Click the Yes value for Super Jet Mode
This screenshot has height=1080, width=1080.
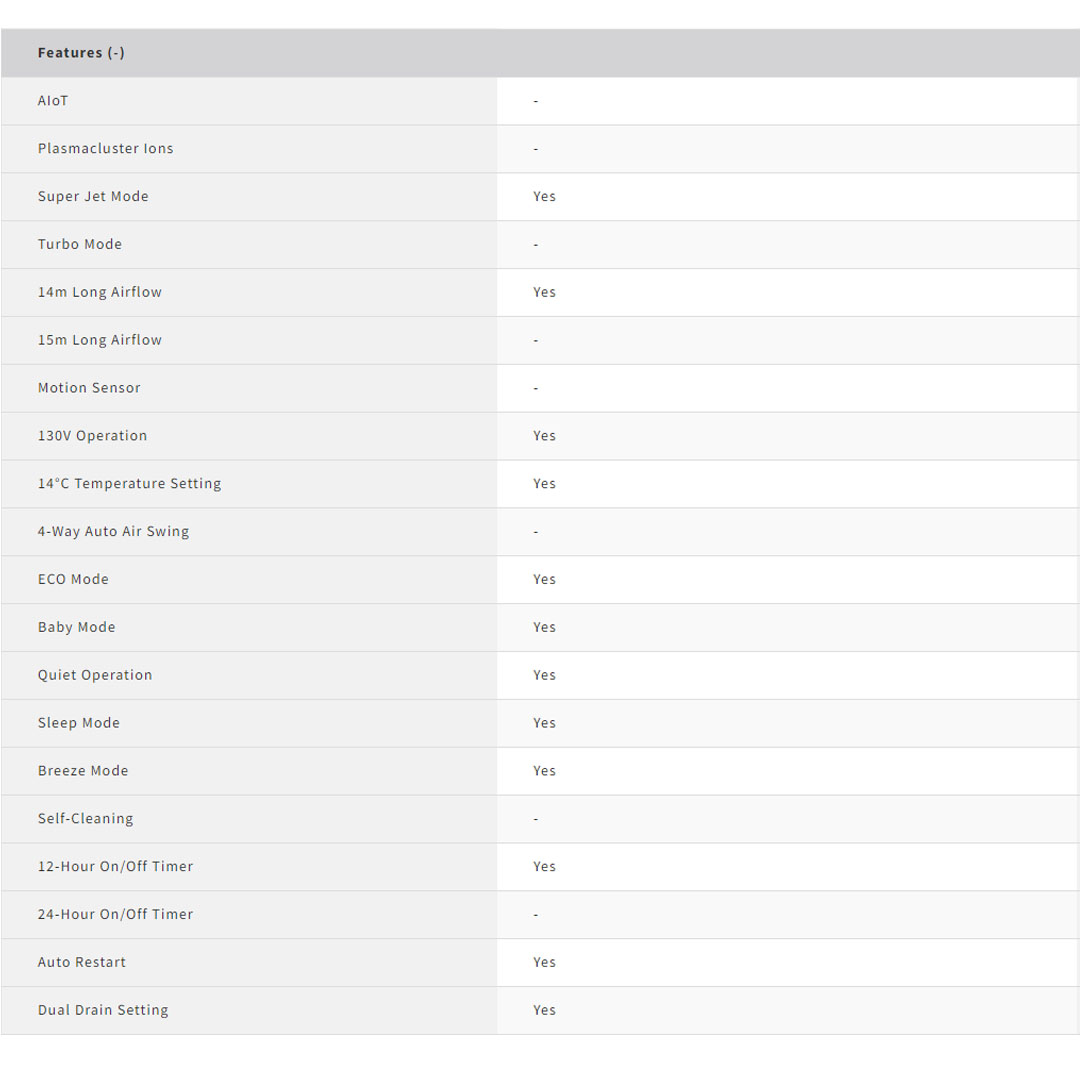point(544,197)
